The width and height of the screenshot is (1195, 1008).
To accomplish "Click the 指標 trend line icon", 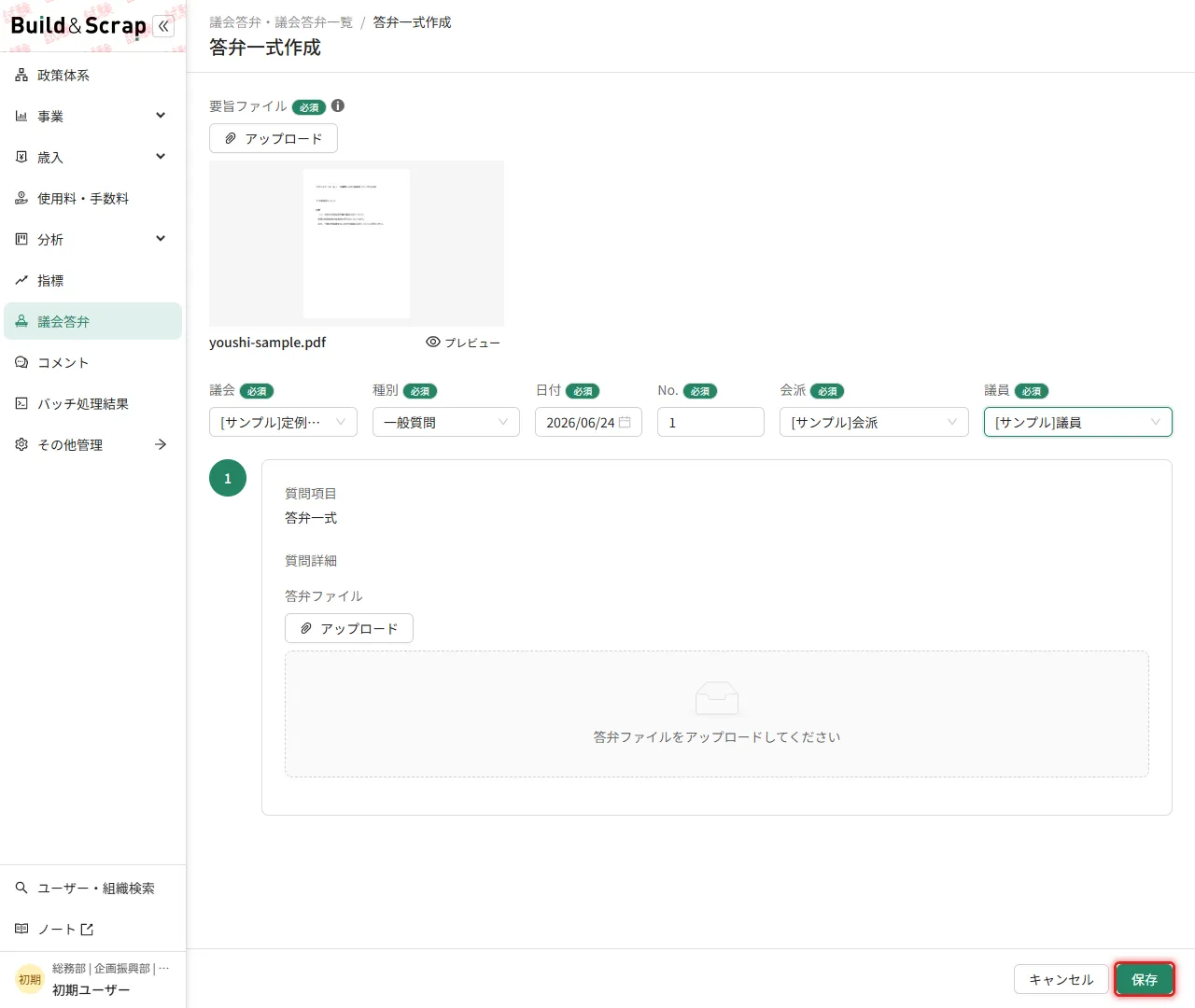I will (21, 280).
